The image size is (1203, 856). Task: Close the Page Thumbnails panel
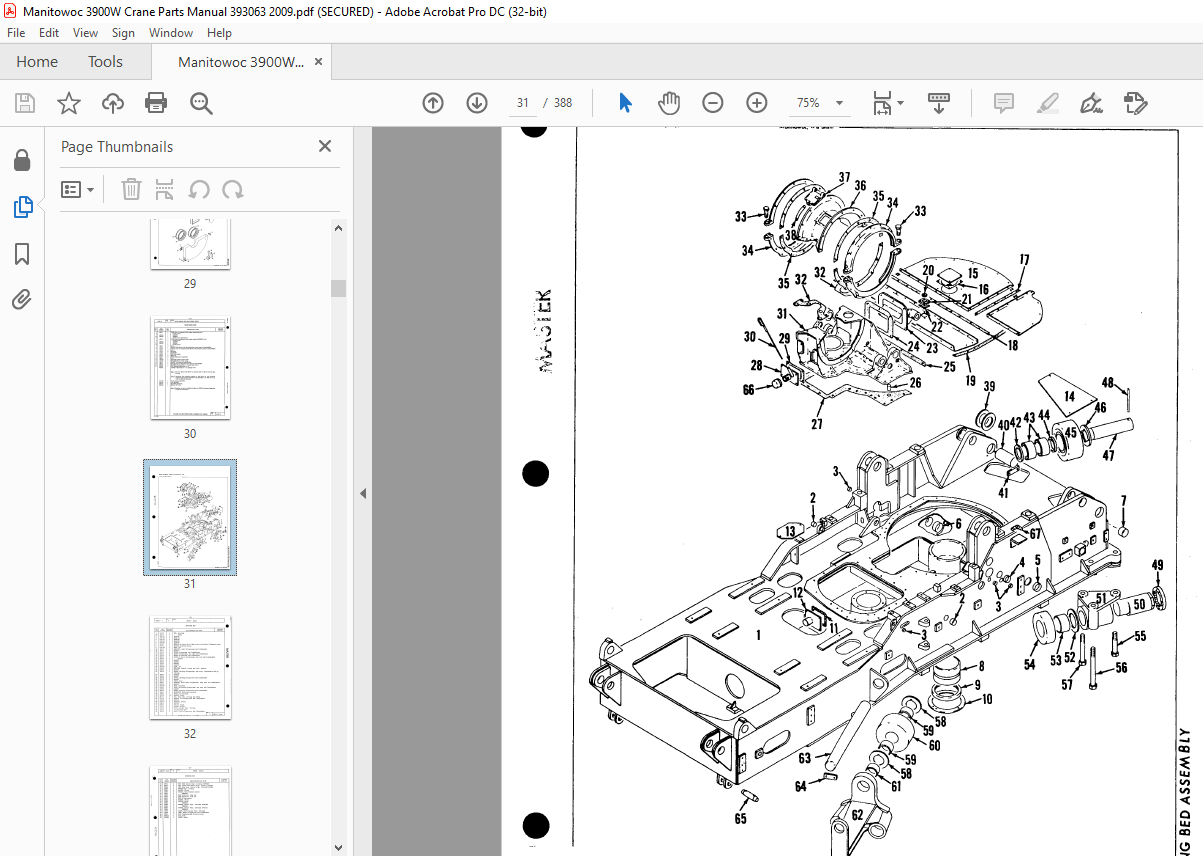[325, 146]
